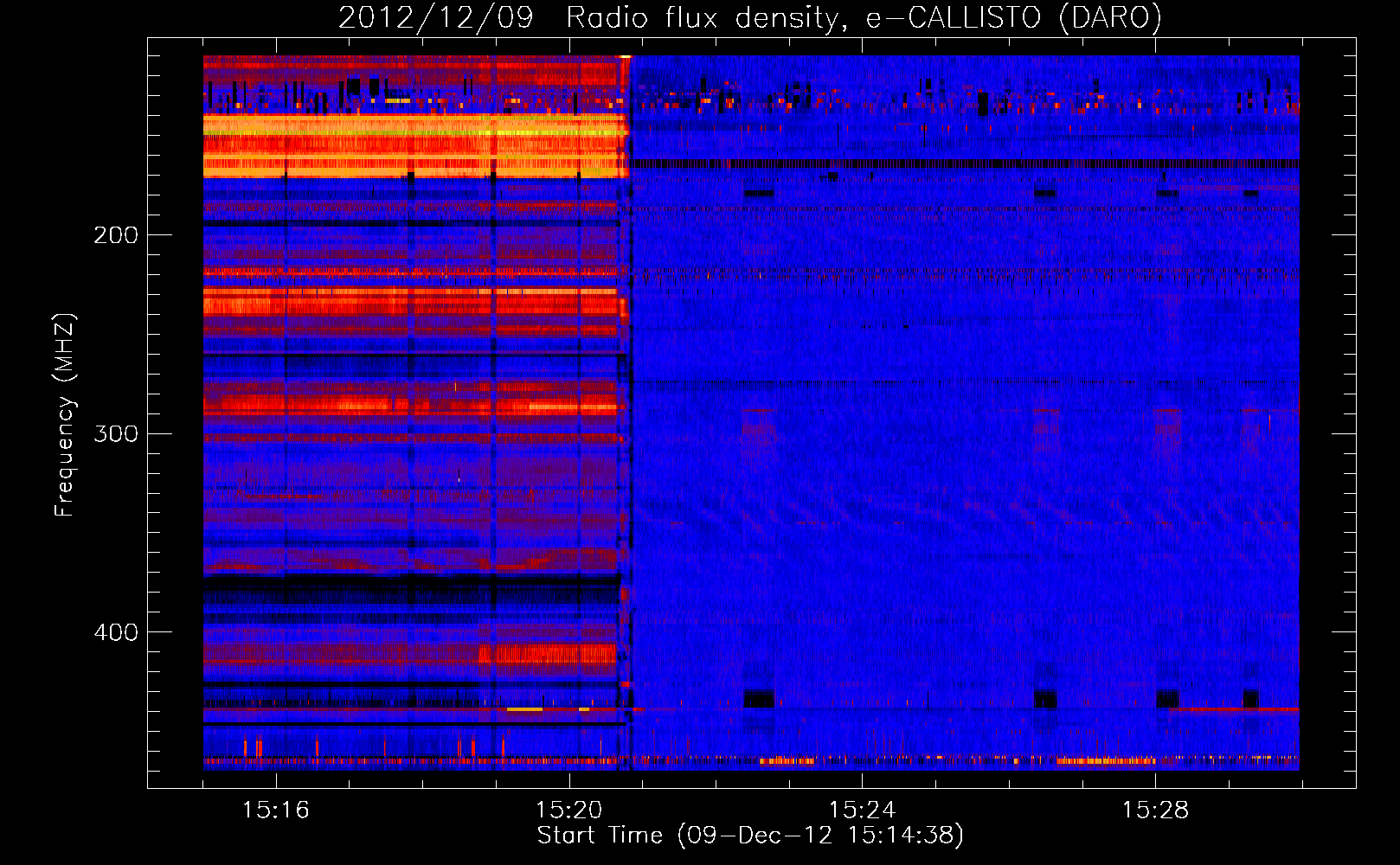The width and height of the screenshot is (1400, 865).
Task: Click the plot title "2012/12/09 Radio flux density, e-CALLISTO (DARO)"
Action: click(750, 17)
